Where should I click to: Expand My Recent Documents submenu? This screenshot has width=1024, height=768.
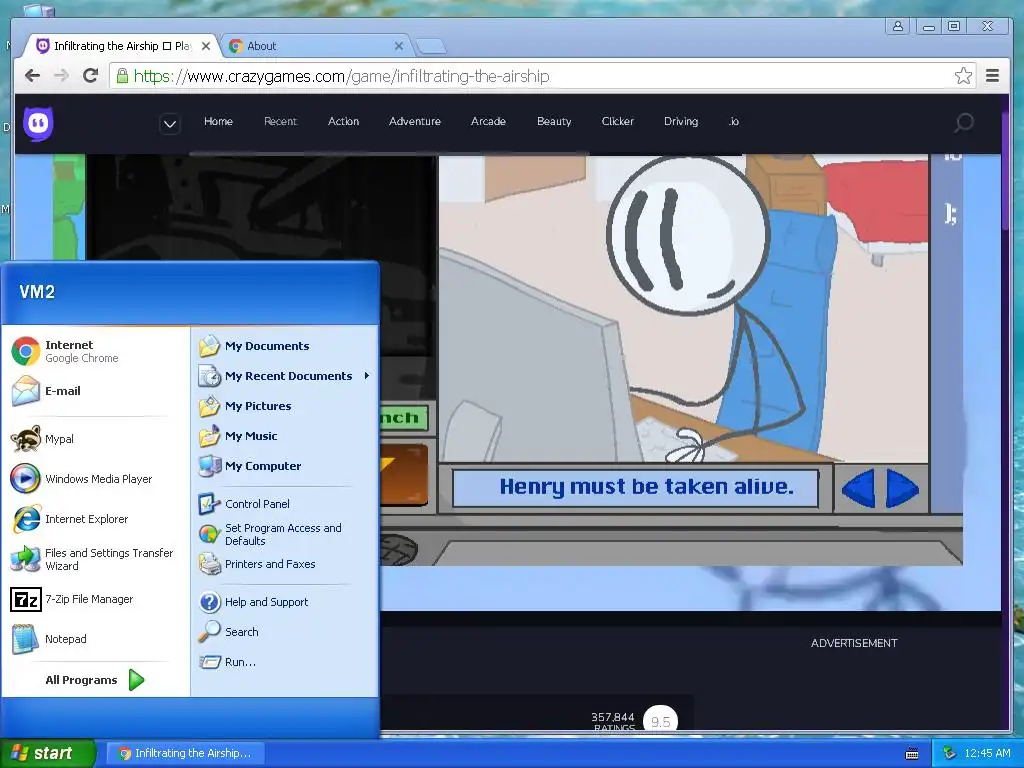[x=284, y=376]
